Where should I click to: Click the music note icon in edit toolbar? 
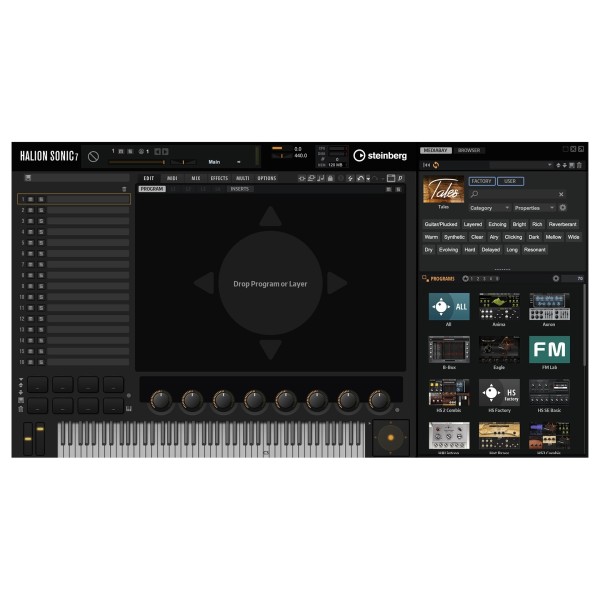(x=321, y=178)
